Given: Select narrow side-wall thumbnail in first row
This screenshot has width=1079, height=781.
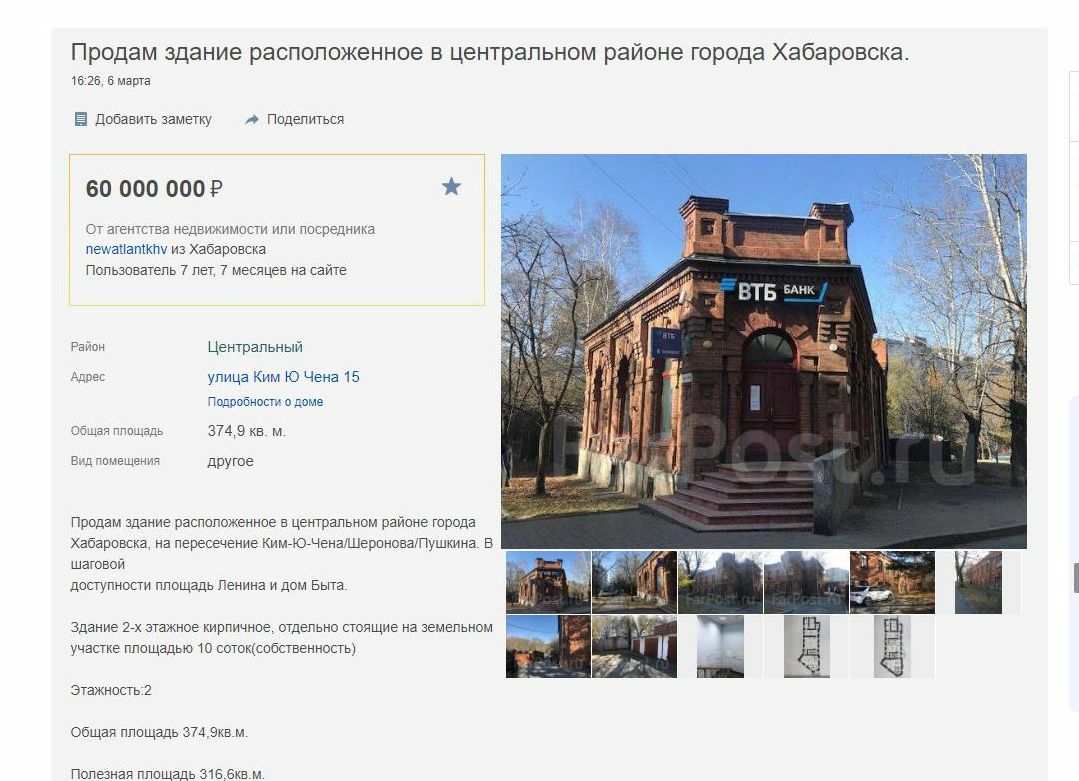Looking at the screenshot, I should (x=978, y=582).
